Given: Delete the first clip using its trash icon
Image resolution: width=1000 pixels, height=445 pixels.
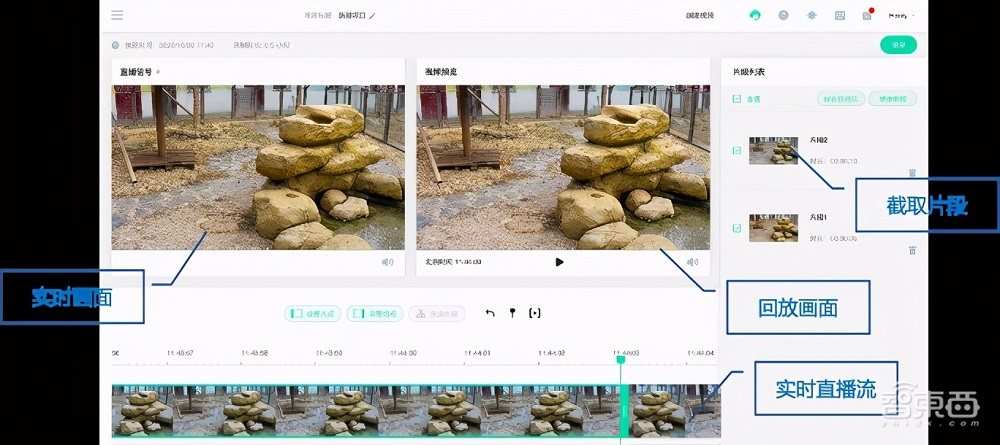Looking at the screenshot, I should coord(912,173).
